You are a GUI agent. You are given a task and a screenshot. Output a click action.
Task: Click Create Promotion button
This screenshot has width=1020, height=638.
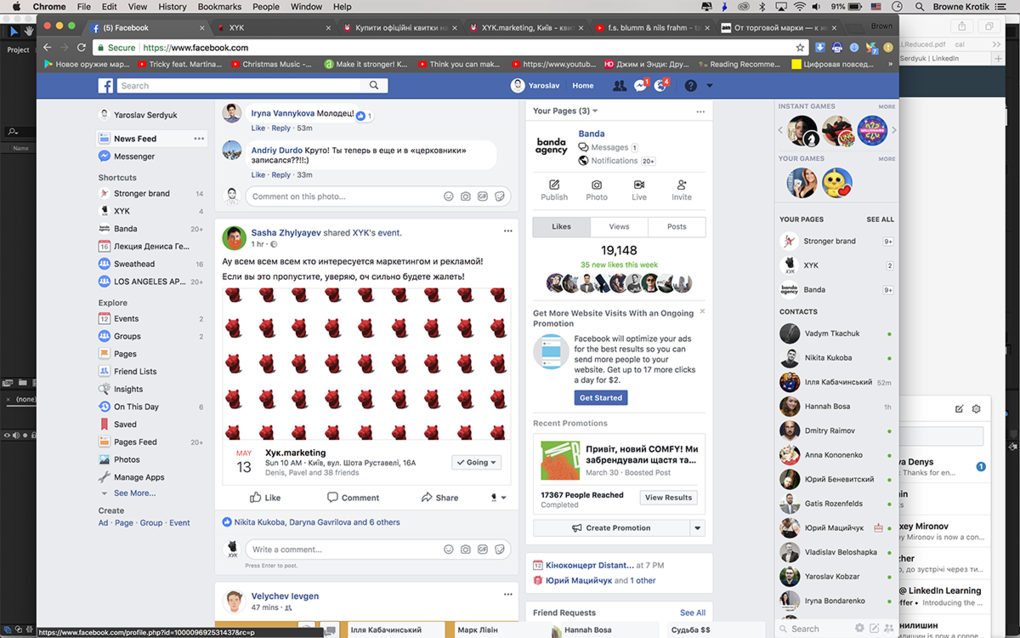click(x=611, y=528)
